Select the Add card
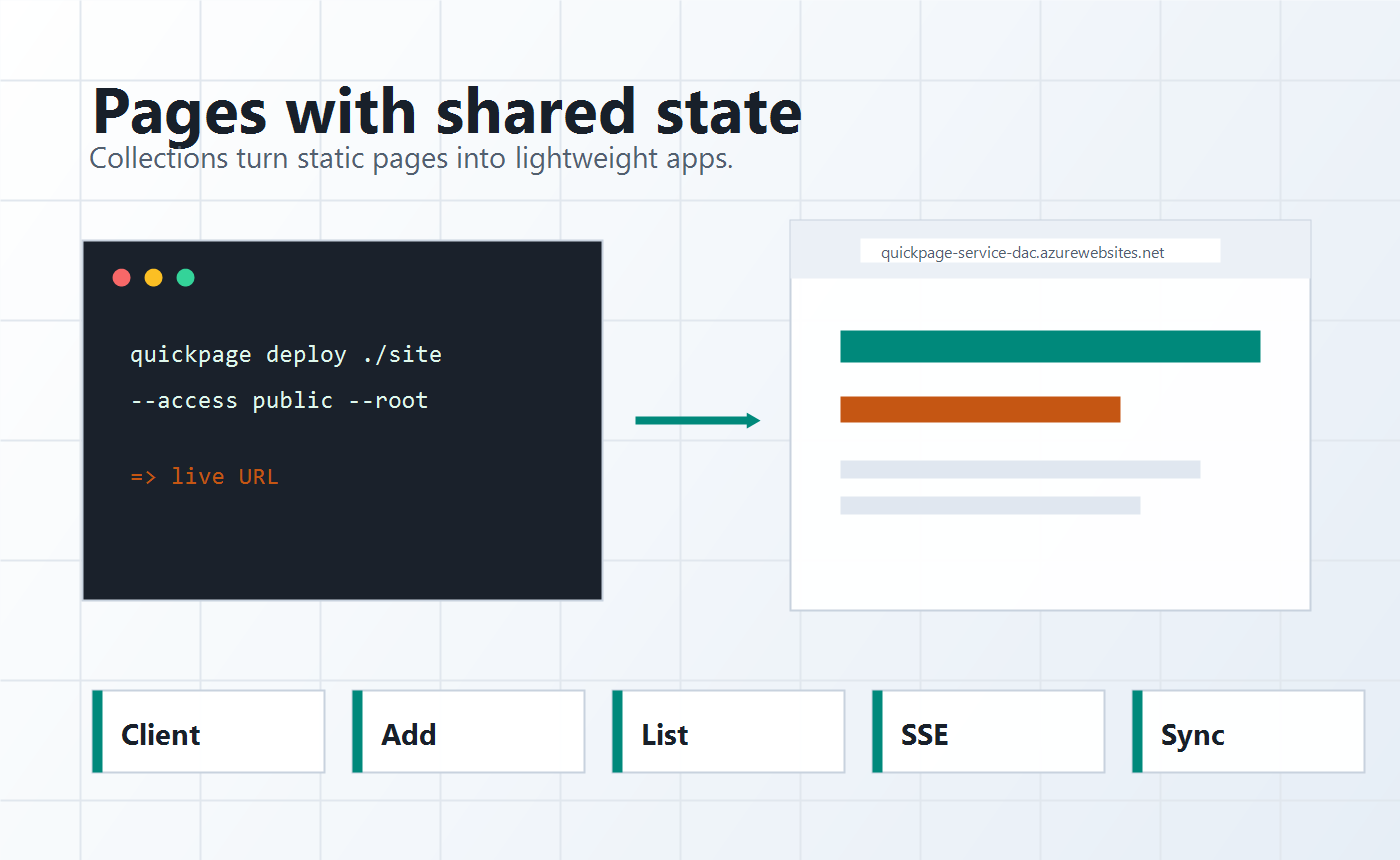 [x=469, y=732]
